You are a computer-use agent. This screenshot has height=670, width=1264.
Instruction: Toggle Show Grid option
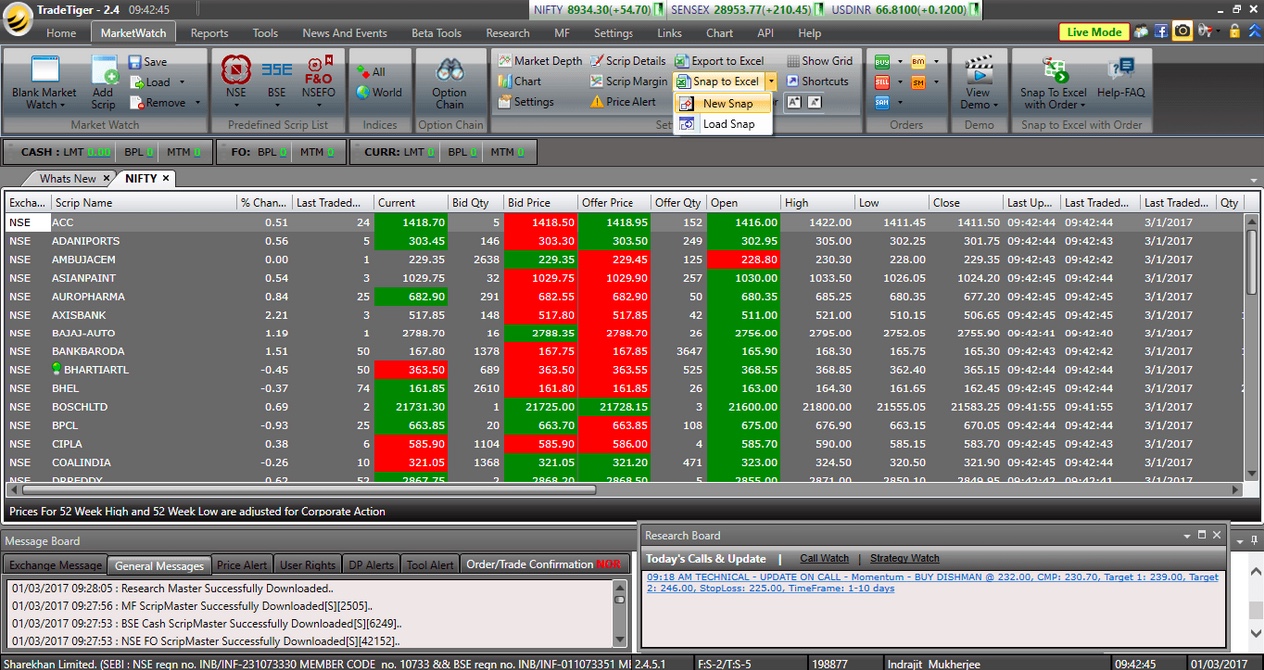(819, 61)
